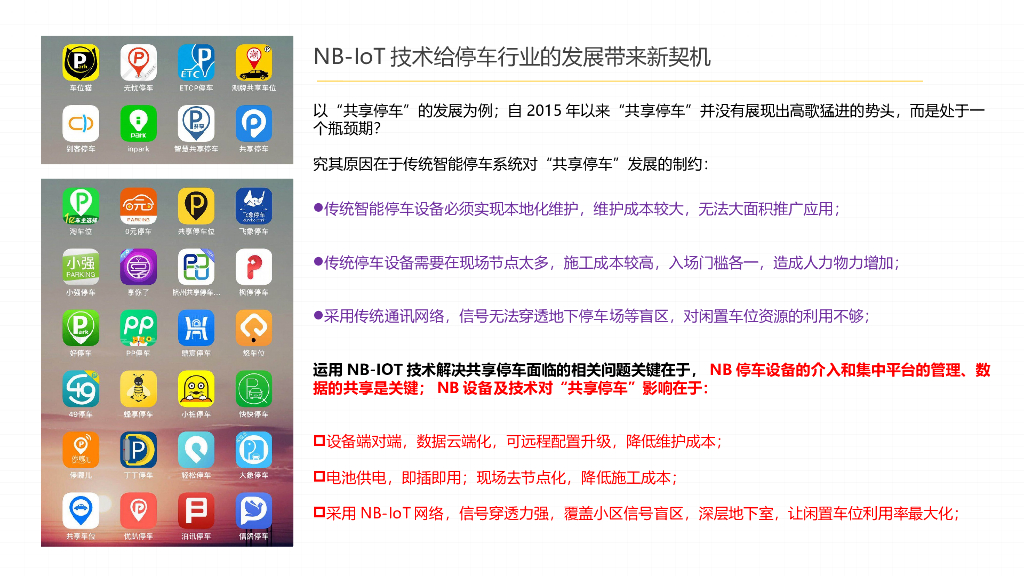Click the line "究其原因在于传统智能停车系统"
Image resolution: width=1024 pixels, height=576 pixels.
pos(511,164)
